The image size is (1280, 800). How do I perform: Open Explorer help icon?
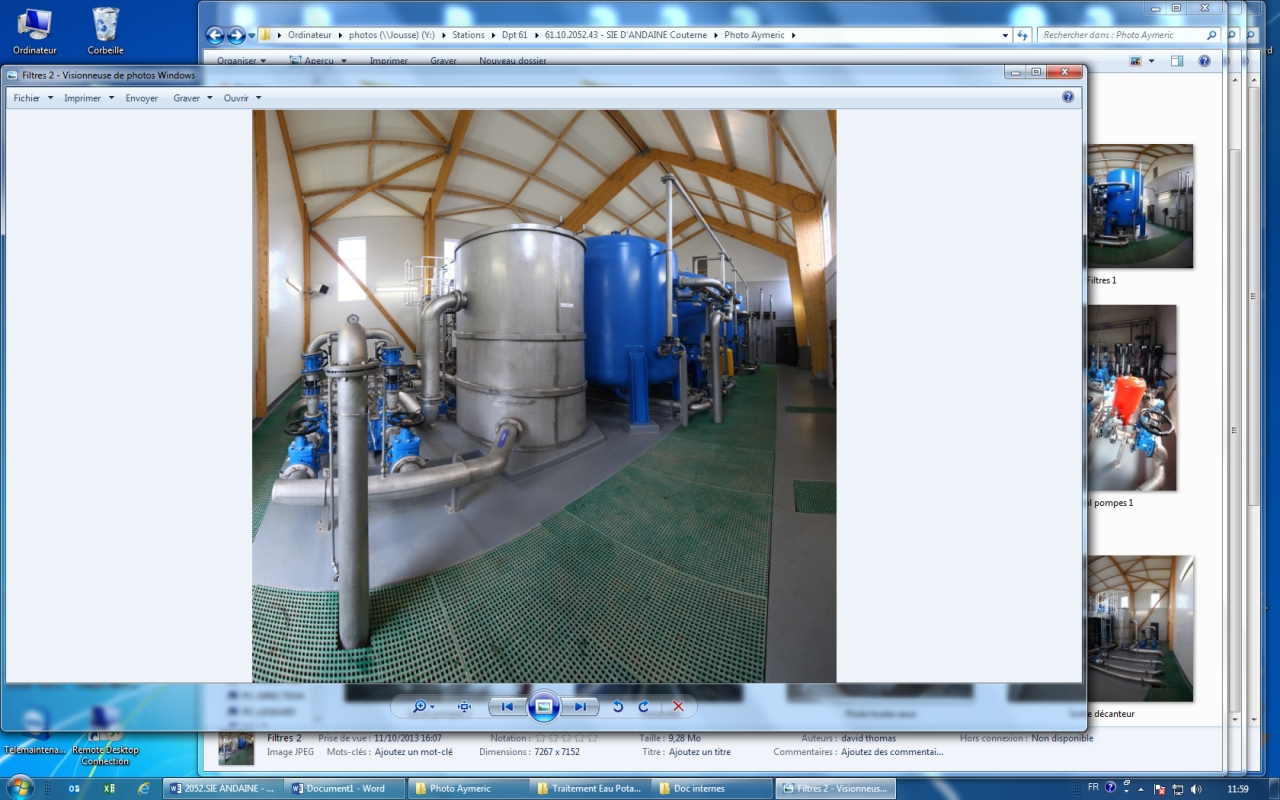point(1204,61)
